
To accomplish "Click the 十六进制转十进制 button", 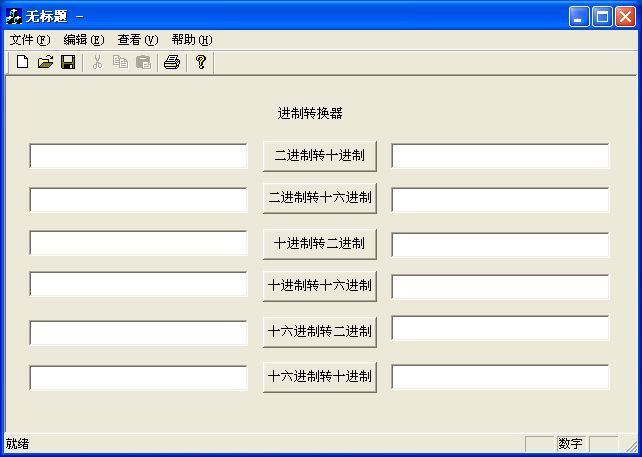I will click(320, 377).
